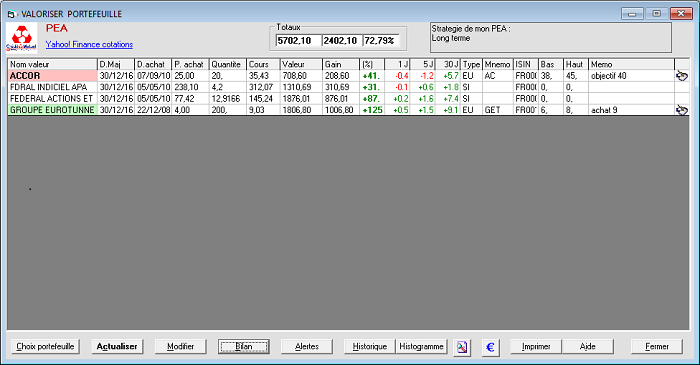The width and height of the screenshot is (700, 365).
Task: Sort by the Gain column header
Action: click(341, 64)
